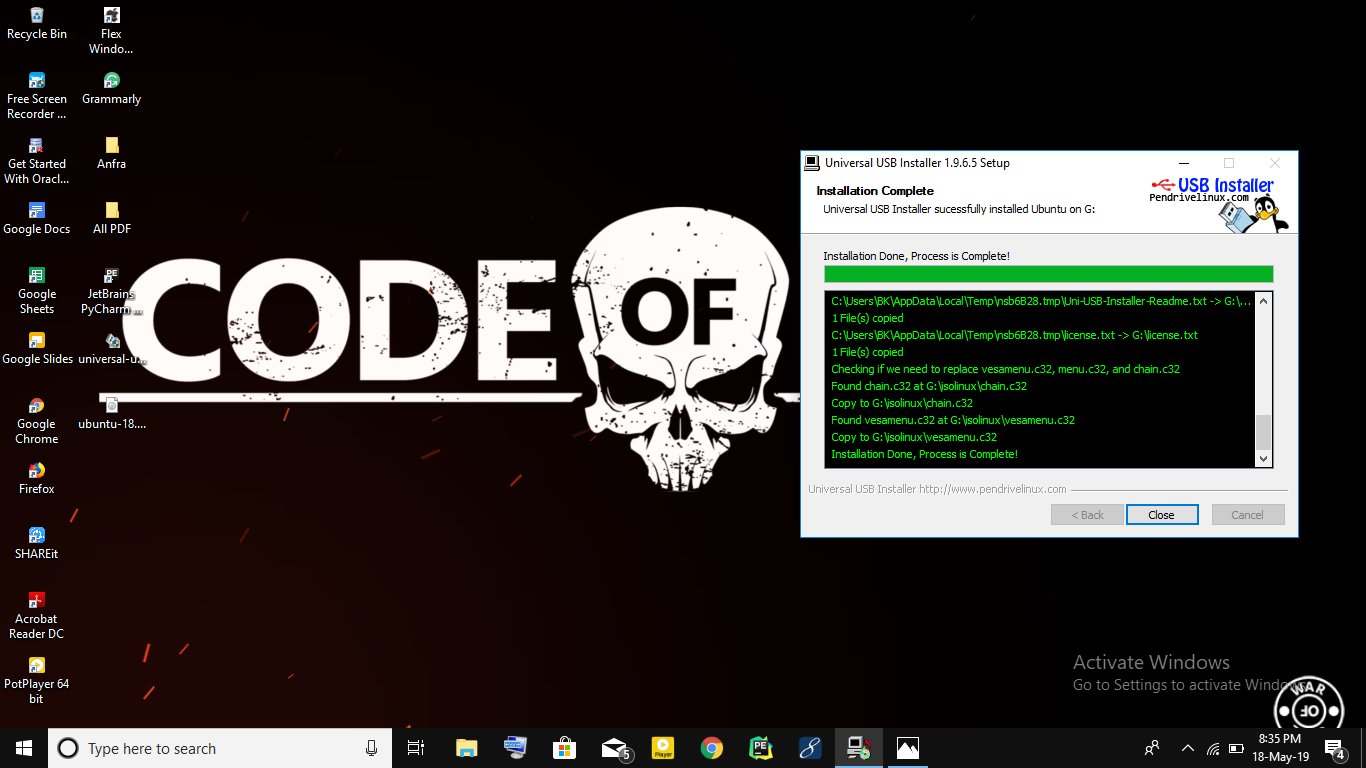Click installer title bar window icon
The height and width of the screenshot is (768, 1366).
click(x=812, y=163)
